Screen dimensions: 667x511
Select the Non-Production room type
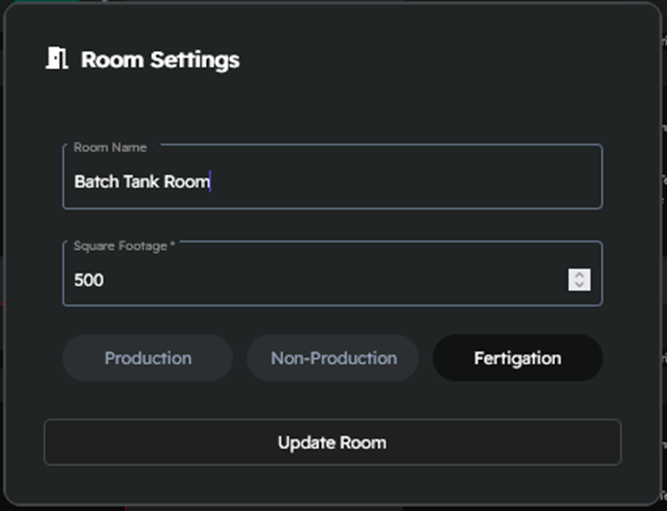click(x=333, y=358)
